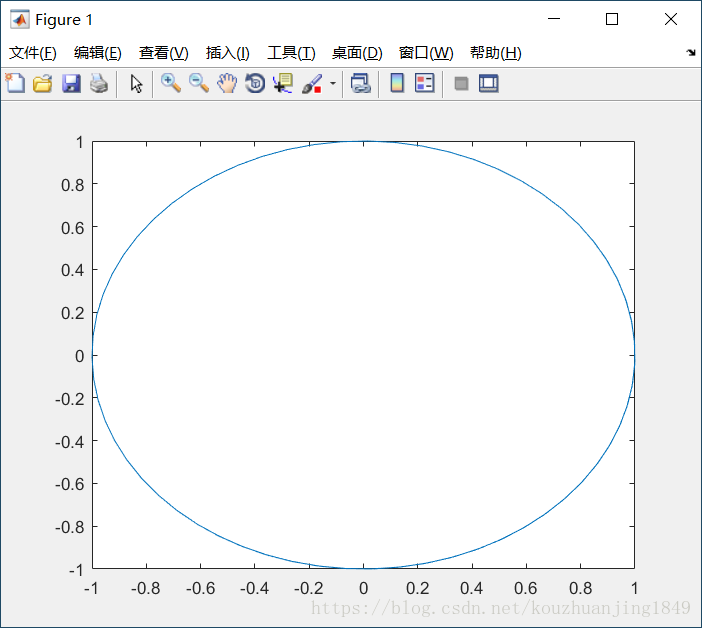Click the y-axis label 0.8

[x=73, y=185]
